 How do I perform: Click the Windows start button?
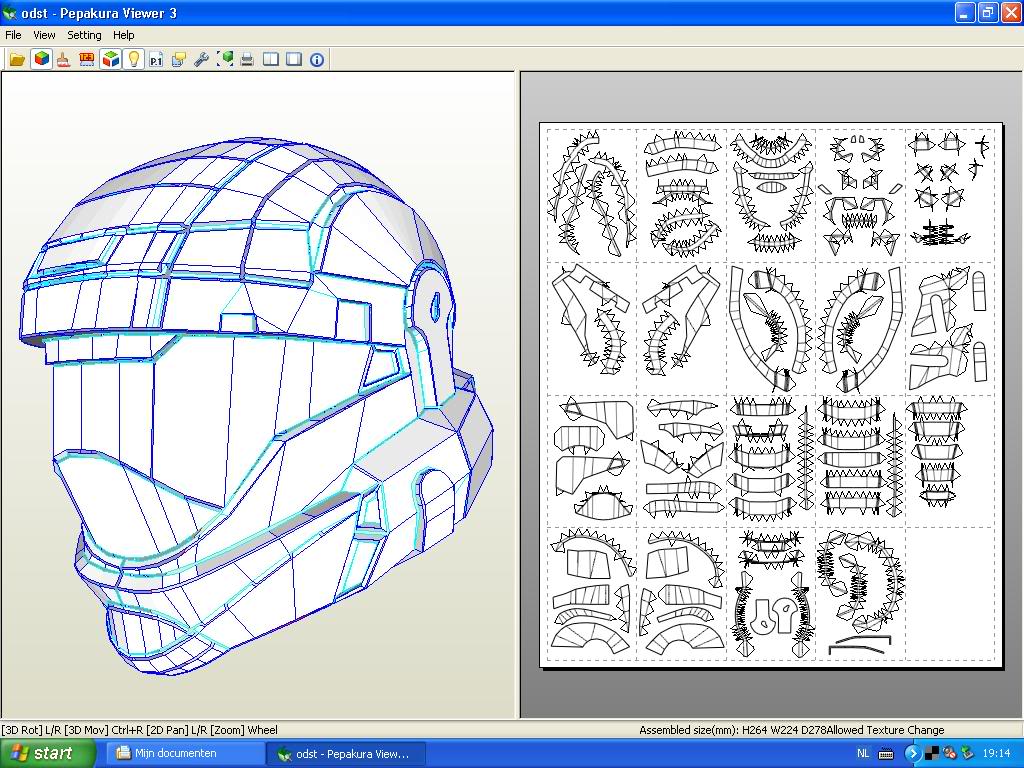42,753
